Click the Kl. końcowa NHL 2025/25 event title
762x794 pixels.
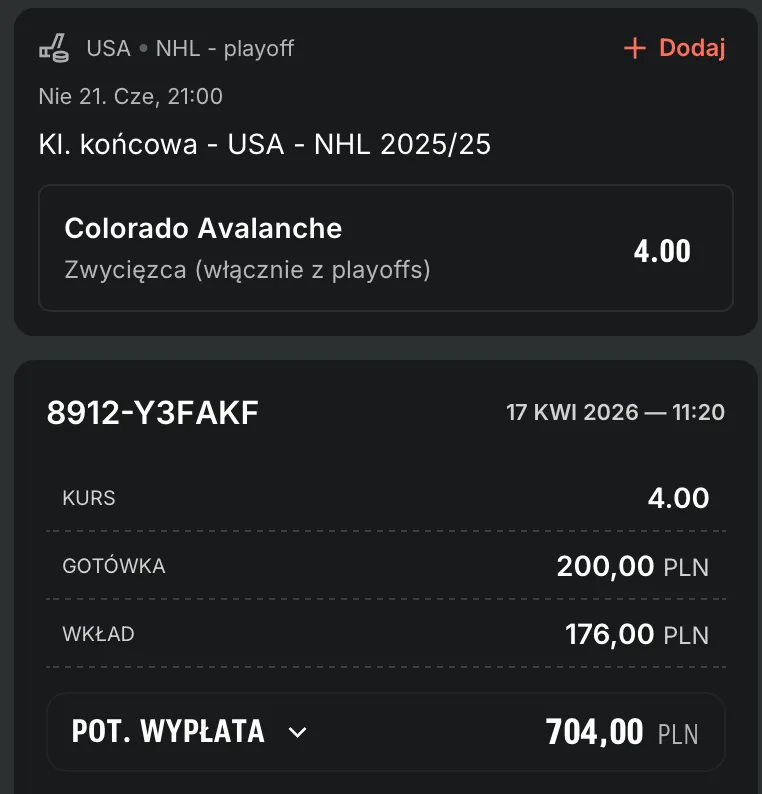pyautogui.click(x=264, y=145)
